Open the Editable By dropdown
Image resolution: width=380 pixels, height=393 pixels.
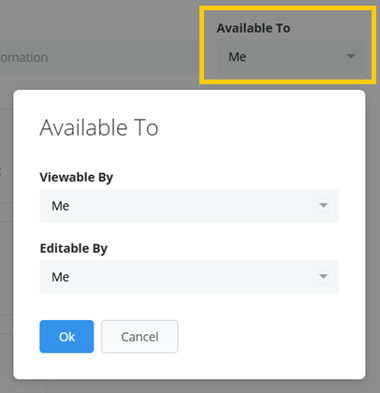[189, 277]
